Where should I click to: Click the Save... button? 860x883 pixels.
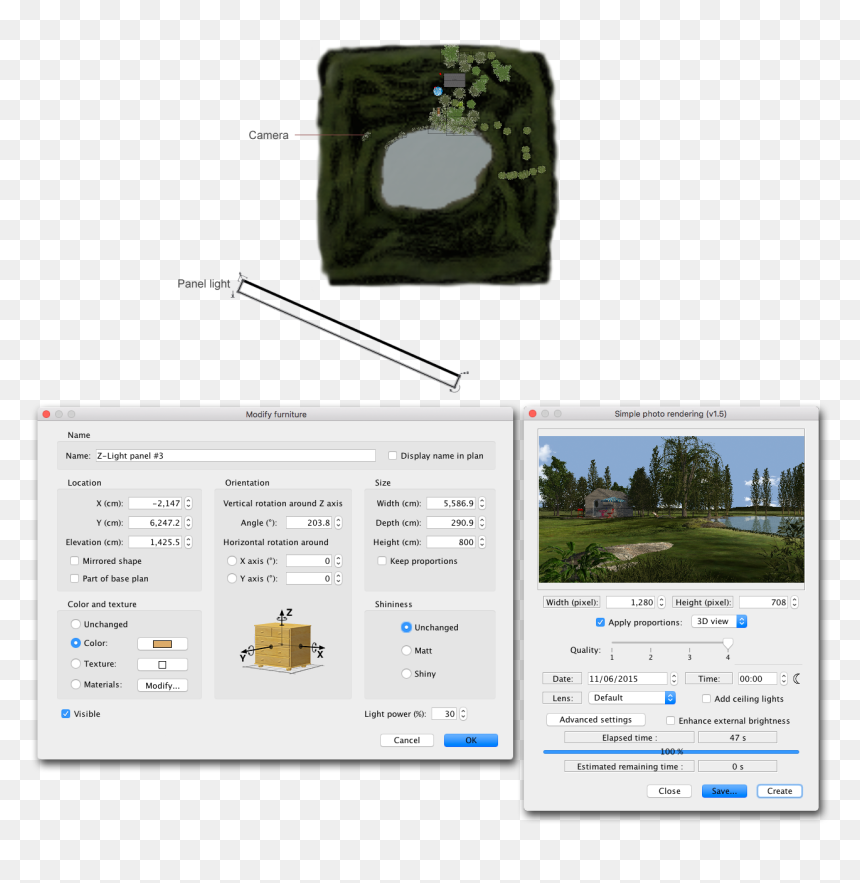point(724,791)
